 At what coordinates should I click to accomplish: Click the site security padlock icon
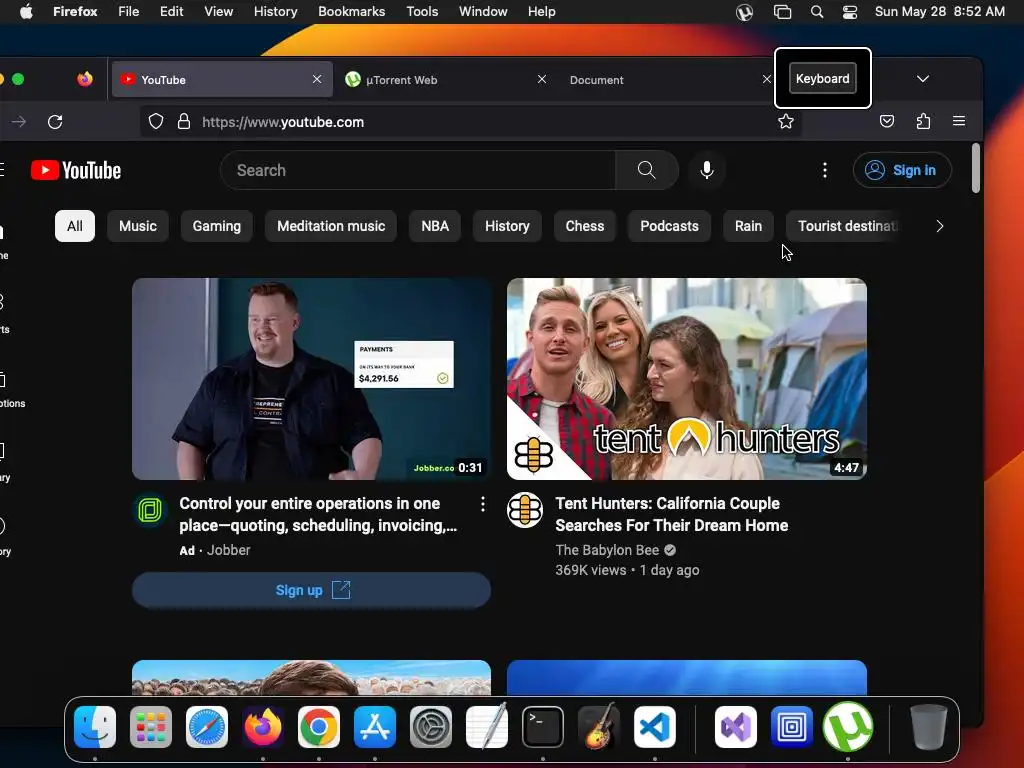[x=184, y=121]
